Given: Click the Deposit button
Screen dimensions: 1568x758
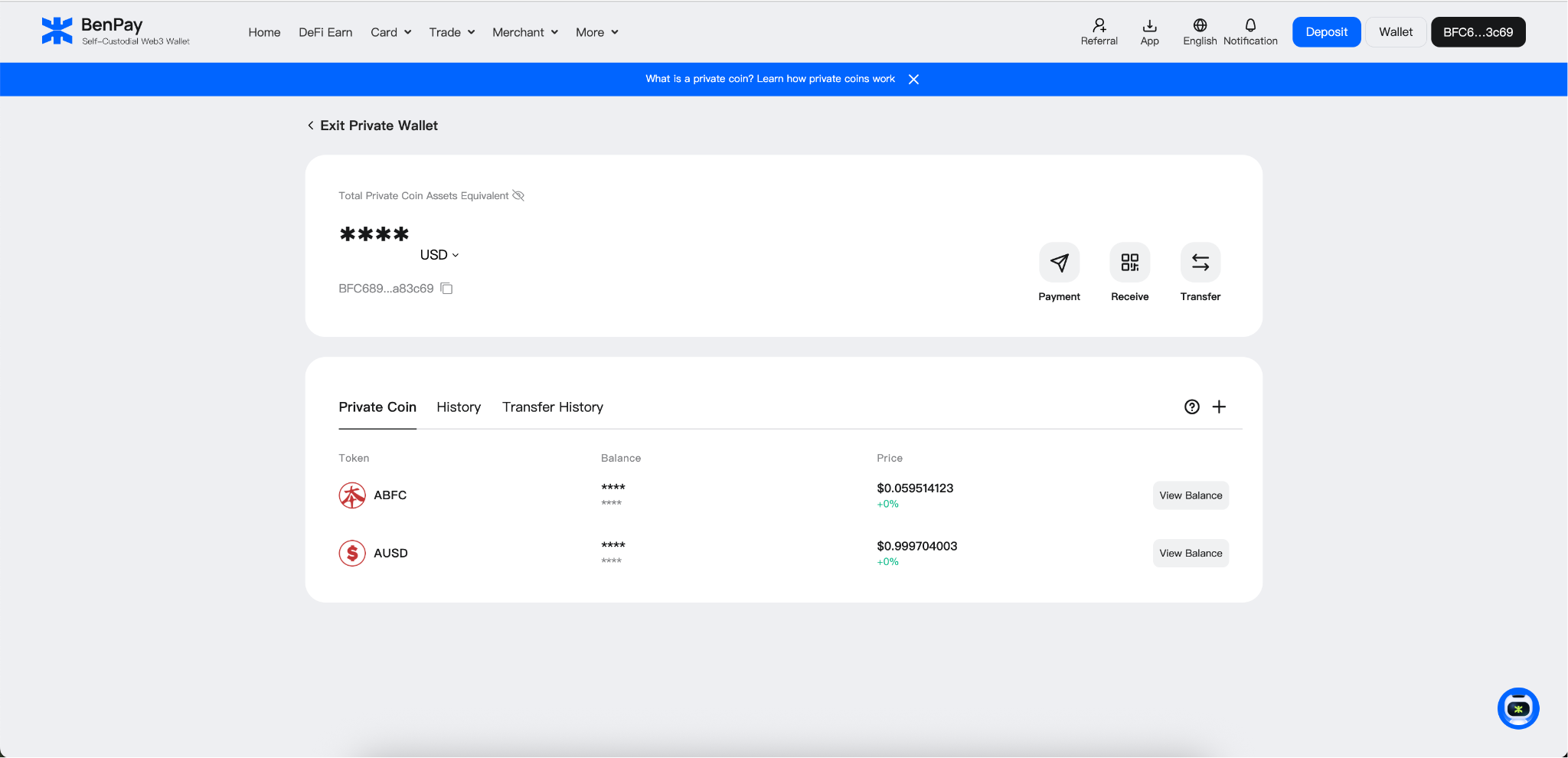Looking at the screenshot, I should click(x=1326, y=31).
